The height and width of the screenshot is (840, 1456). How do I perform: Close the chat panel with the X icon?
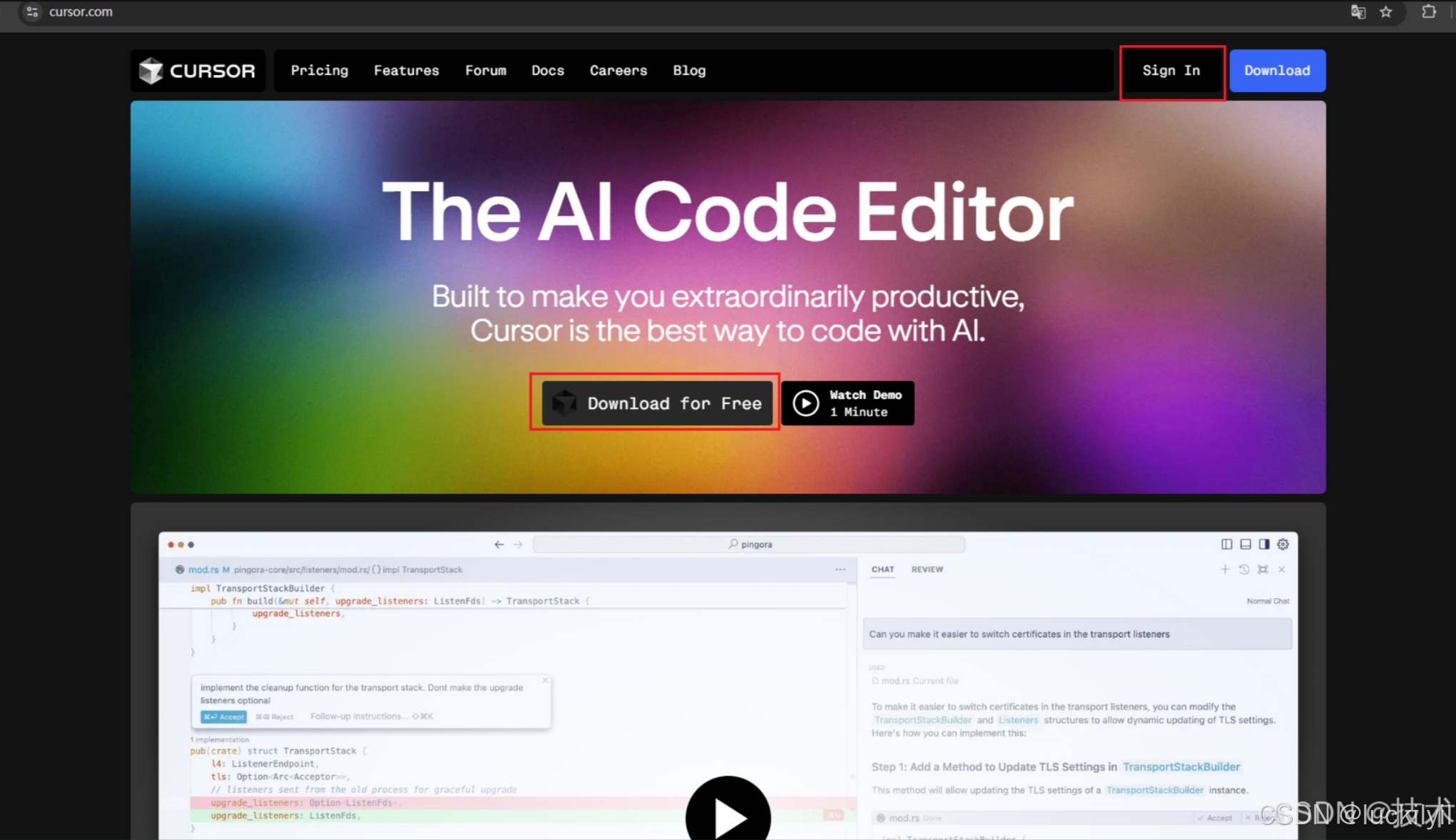click(x=1282, y=570)
